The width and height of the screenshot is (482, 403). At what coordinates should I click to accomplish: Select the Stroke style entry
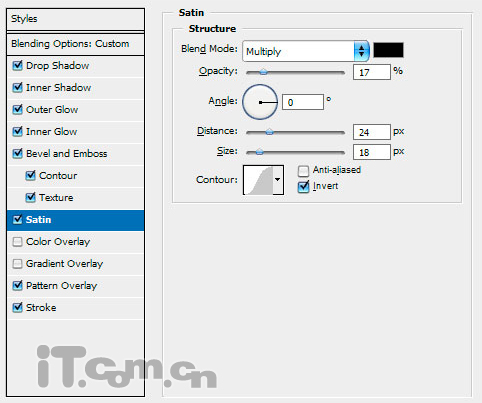coord(75,308)
